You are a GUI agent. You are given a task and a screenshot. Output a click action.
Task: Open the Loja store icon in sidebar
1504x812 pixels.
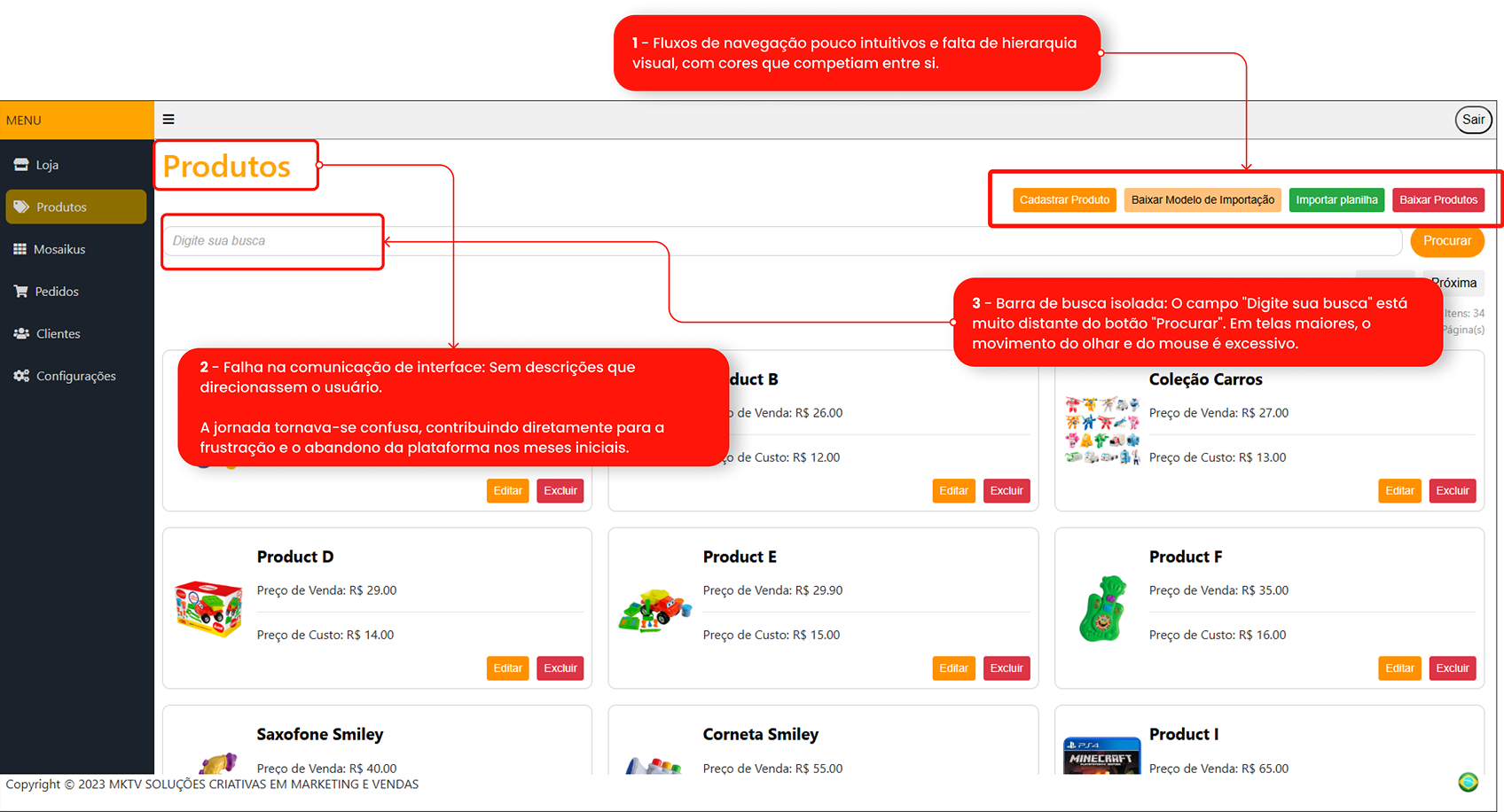pyautogui.click(x=21, y=165)
